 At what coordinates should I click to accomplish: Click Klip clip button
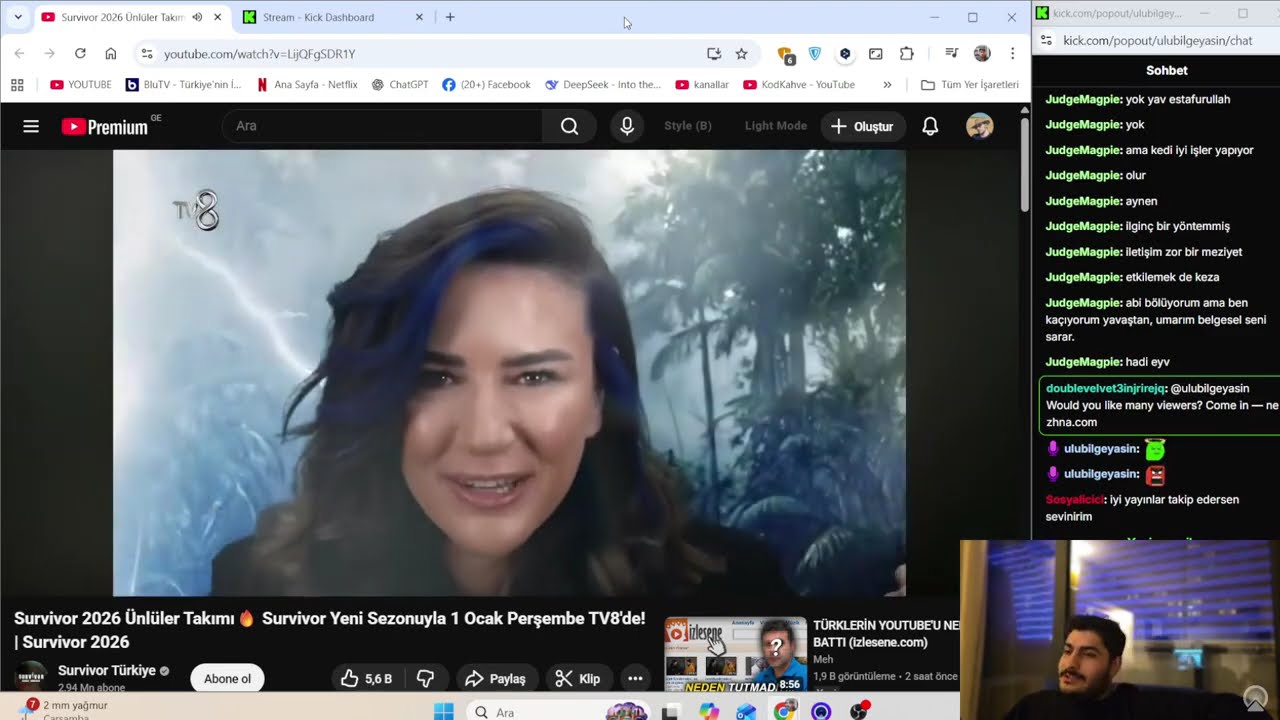point(578,678)
